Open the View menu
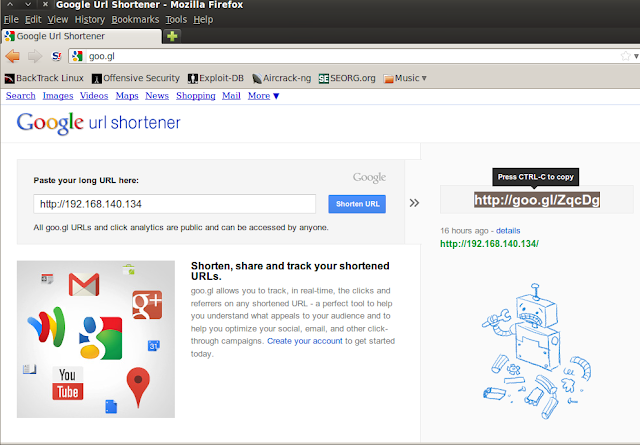This screenshot has height=445, width=640. click(x=58, y=20)
